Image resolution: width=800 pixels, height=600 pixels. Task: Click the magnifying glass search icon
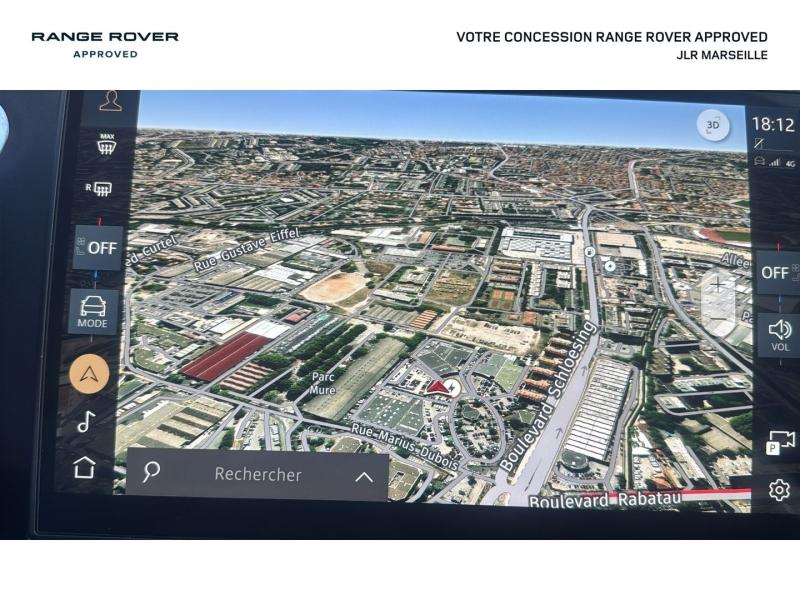point(151,473)
